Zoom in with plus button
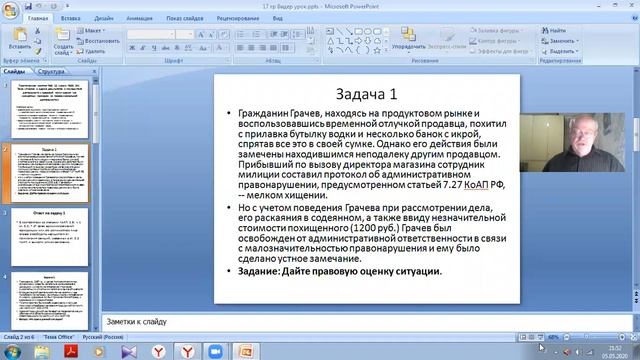 pos(622,337)
